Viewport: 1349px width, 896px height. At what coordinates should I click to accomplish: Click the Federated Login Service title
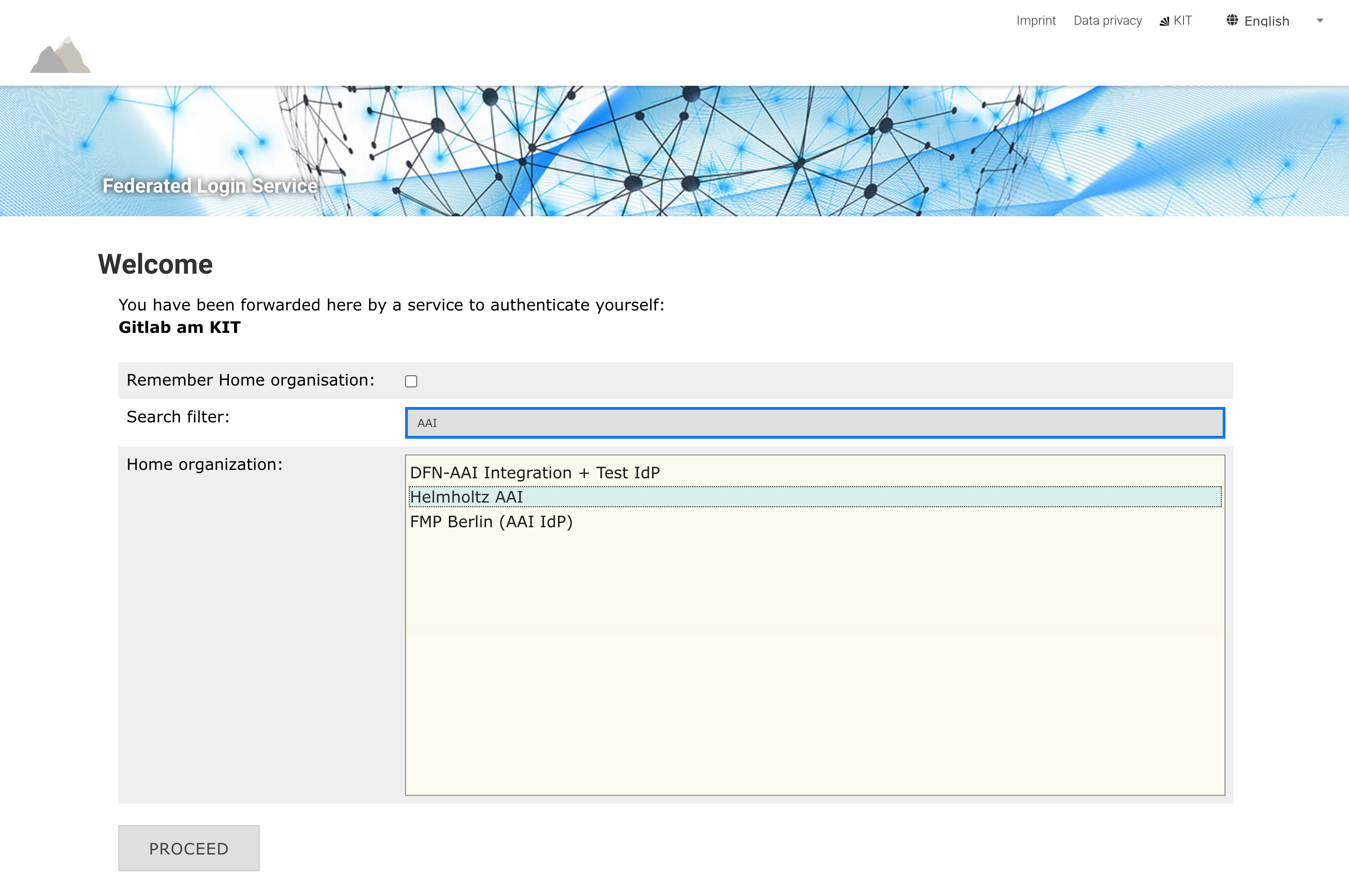click(x=210, y=186)
